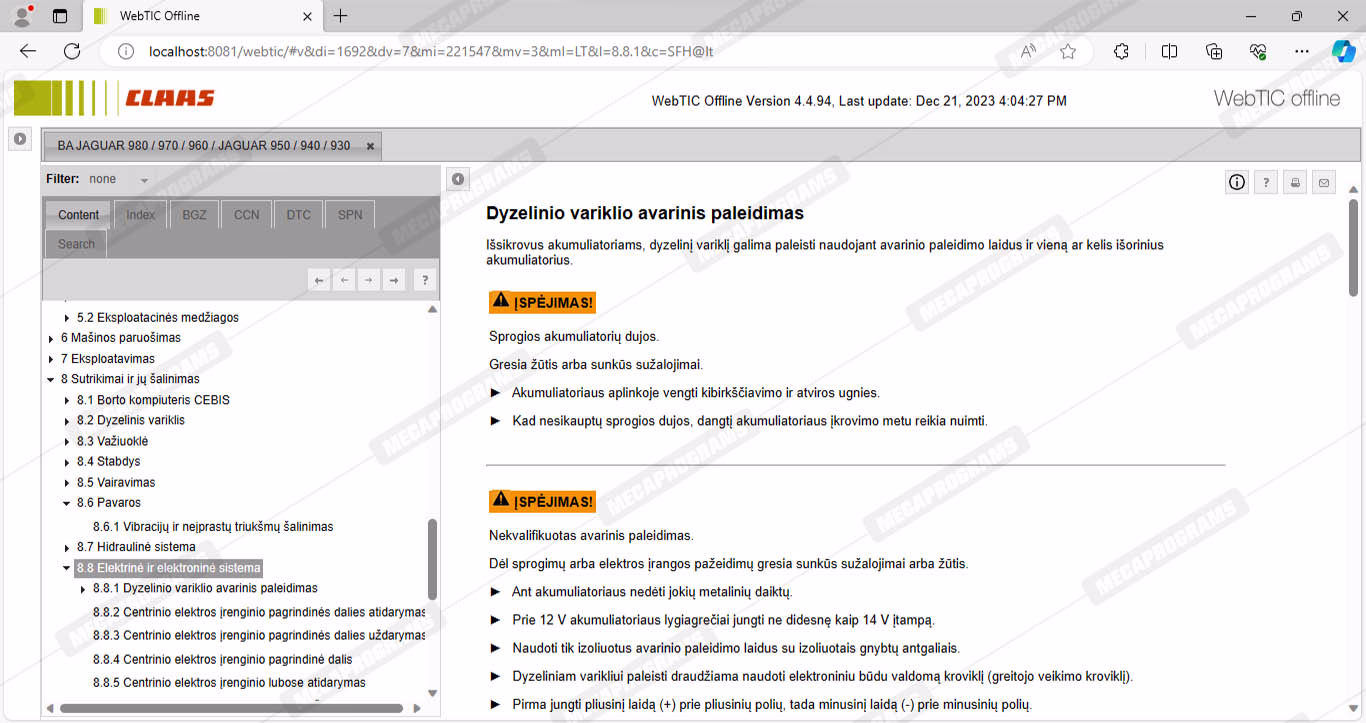Click the first left arrow navigation button
This screenshot has width=1366, height=723.
tap(319, 281)
